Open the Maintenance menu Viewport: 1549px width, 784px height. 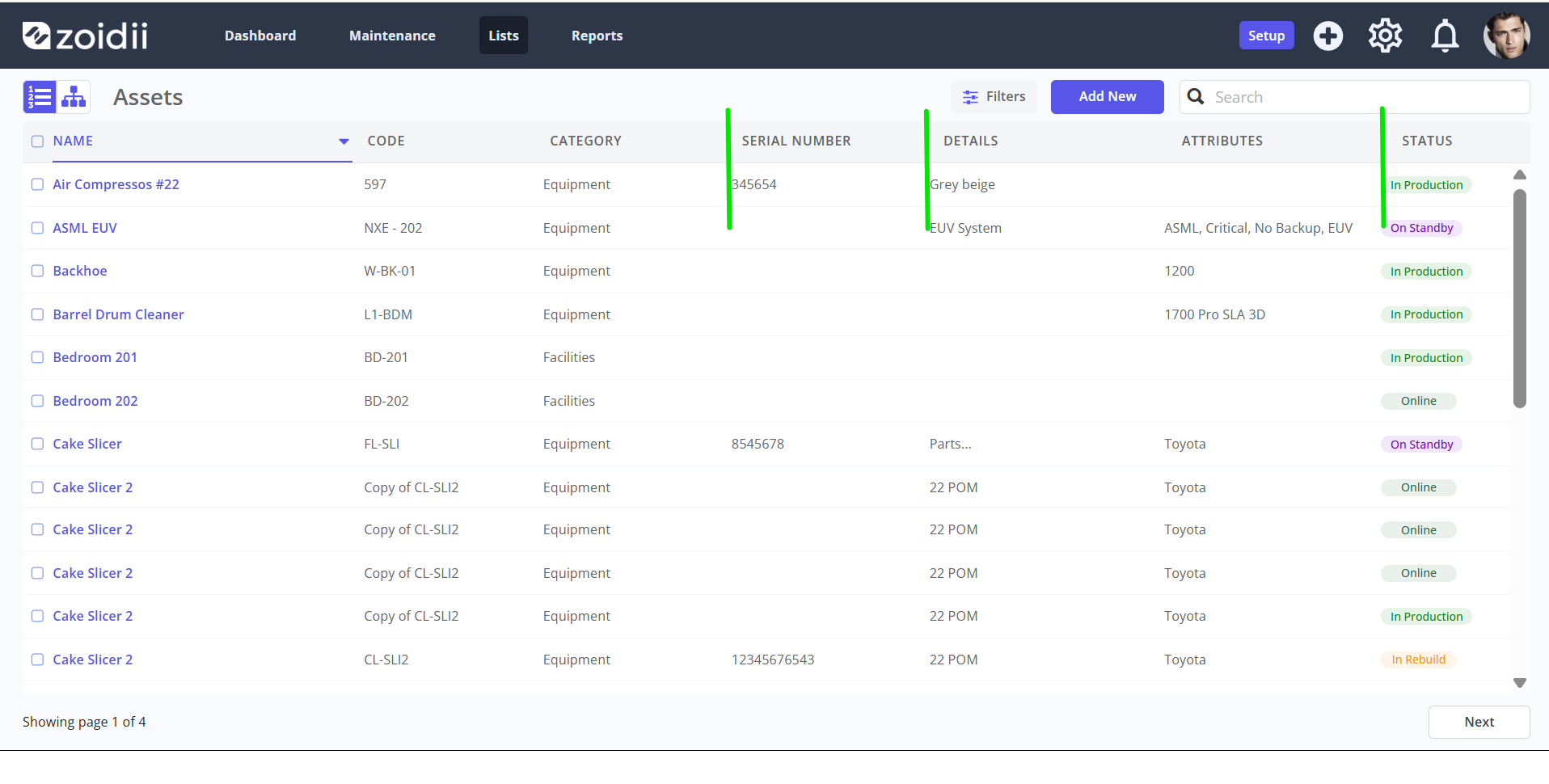[x=392, y=36]
